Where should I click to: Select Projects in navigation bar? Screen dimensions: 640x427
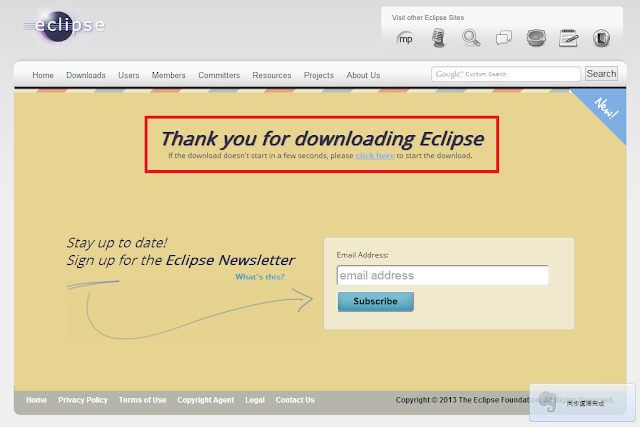click(x=319, y=75)
